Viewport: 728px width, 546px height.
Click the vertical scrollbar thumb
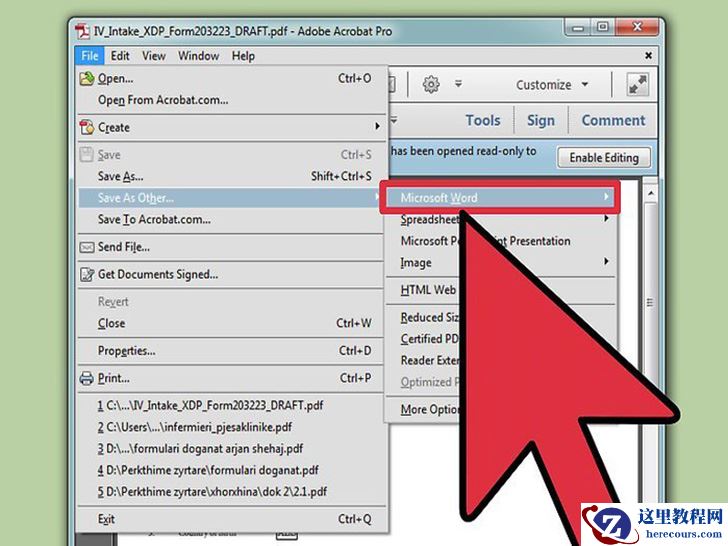pyautogui.click(x=650, y=303)
